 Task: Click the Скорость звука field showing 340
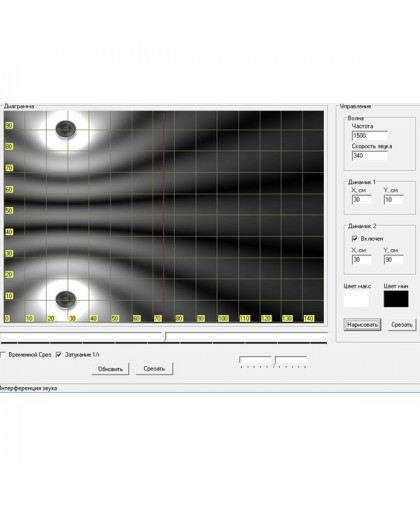(369, 156)
